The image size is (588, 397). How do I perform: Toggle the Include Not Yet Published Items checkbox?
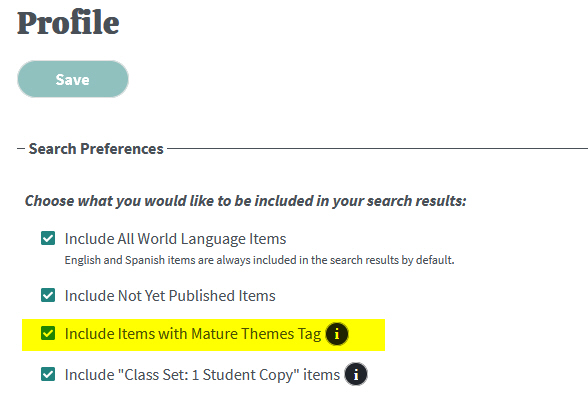pos(48,295)
